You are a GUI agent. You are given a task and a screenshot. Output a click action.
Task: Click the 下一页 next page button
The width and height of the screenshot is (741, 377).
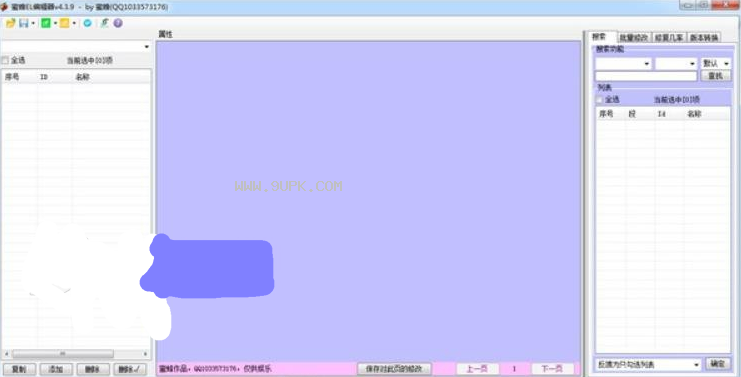(x=552, y=369)
